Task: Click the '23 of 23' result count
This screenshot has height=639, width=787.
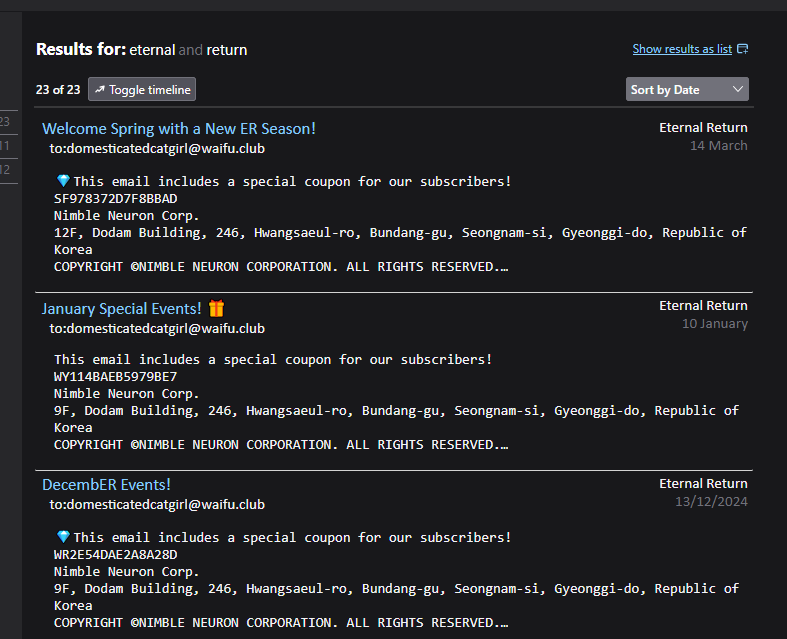Action: 58,89
